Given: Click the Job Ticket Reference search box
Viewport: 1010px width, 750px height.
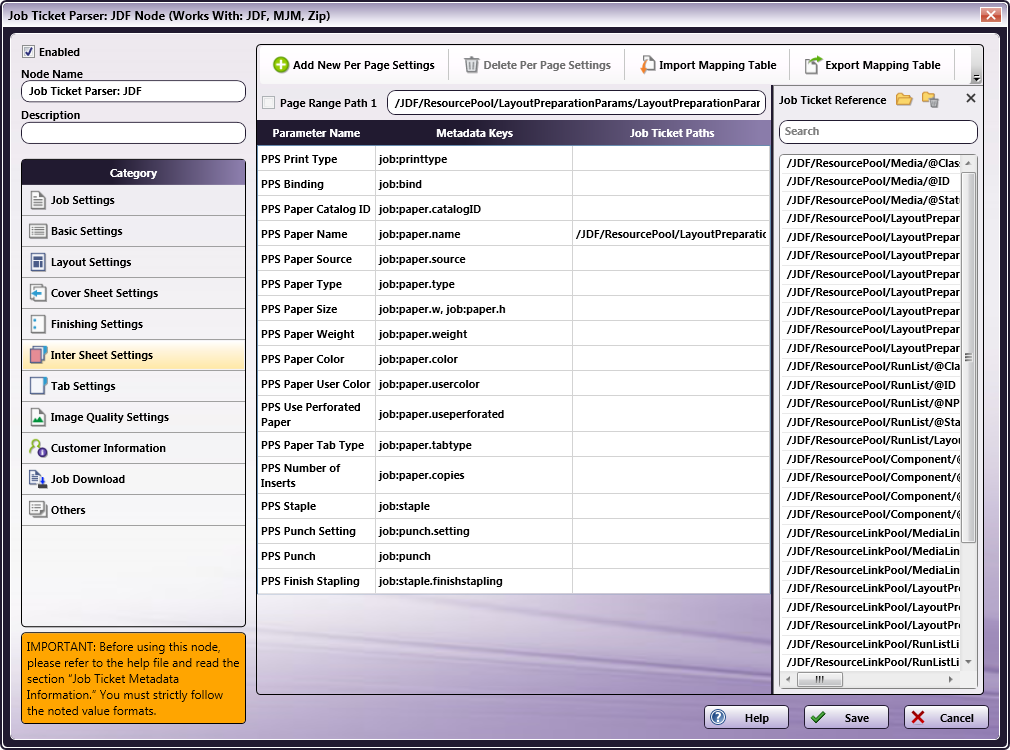Looking at the screenshot, I should 878,131.
